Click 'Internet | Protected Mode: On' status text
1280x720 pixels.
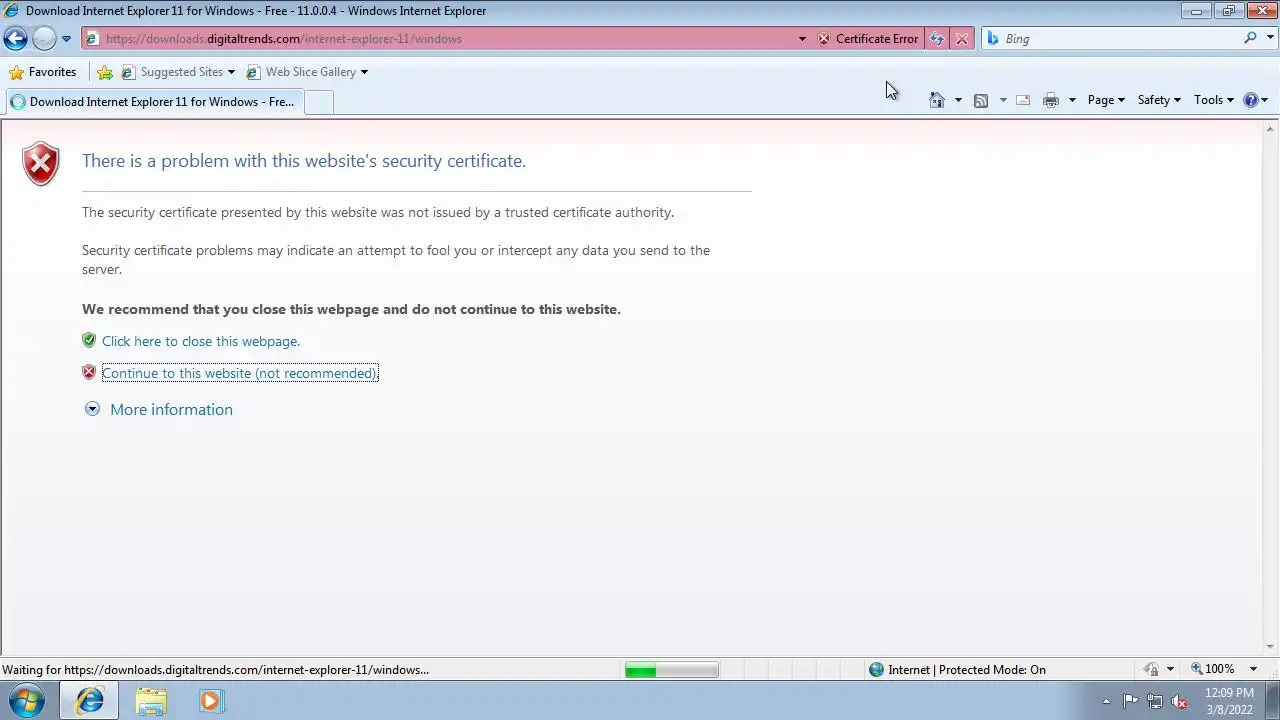pos(967,670)
